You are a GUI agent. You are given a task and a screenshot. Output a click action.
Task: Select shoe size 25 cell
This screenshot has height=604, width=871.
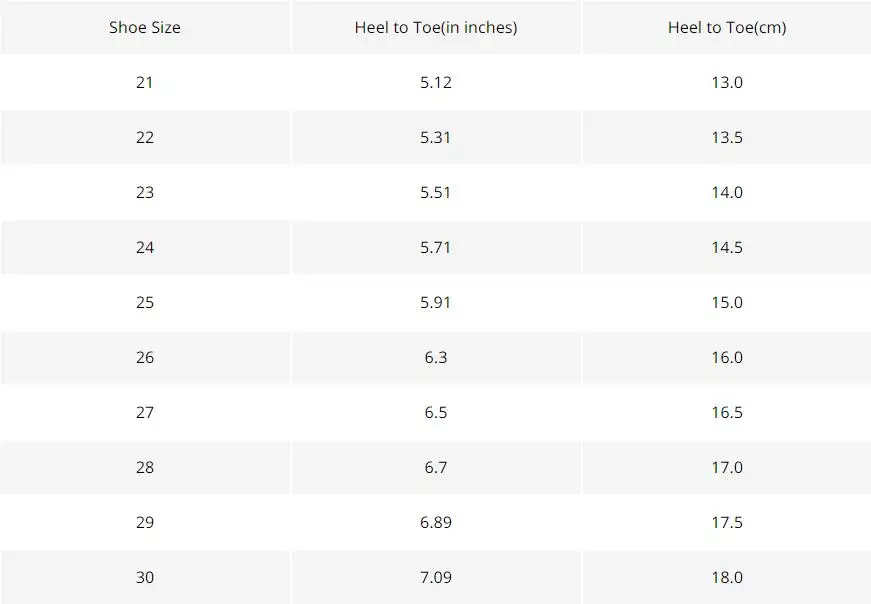(x=144, y=302)
